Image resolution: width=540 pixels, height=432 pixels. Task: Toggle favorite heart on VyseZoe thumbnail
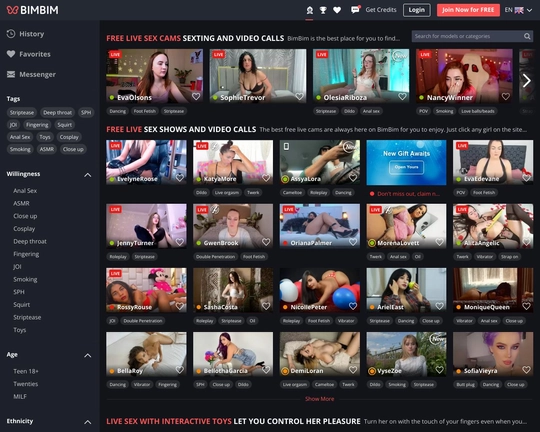[439, 370]
